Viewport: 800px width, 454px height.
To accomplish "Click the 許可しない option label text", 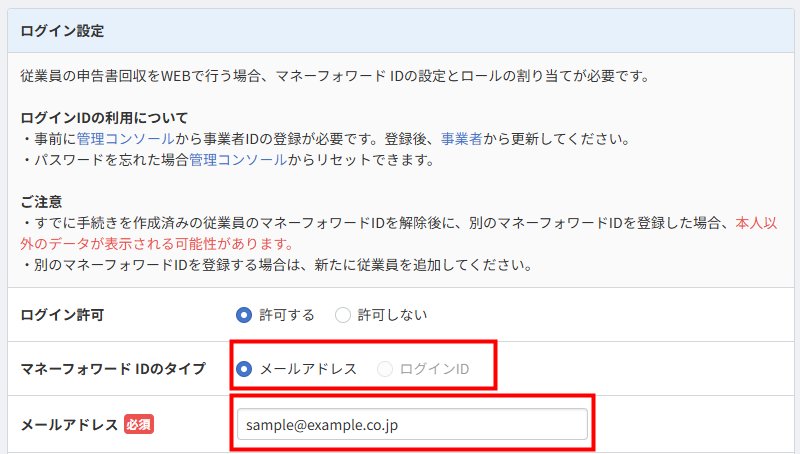I will pos(392,315).
